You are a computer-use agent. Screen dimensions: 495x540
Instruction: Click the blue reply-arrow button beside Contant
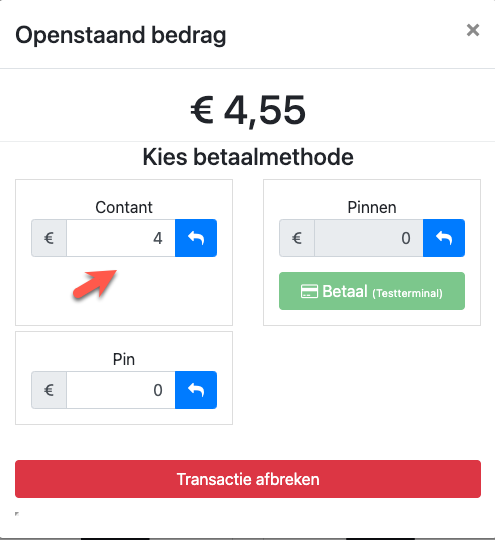click(x=196, y=238)
